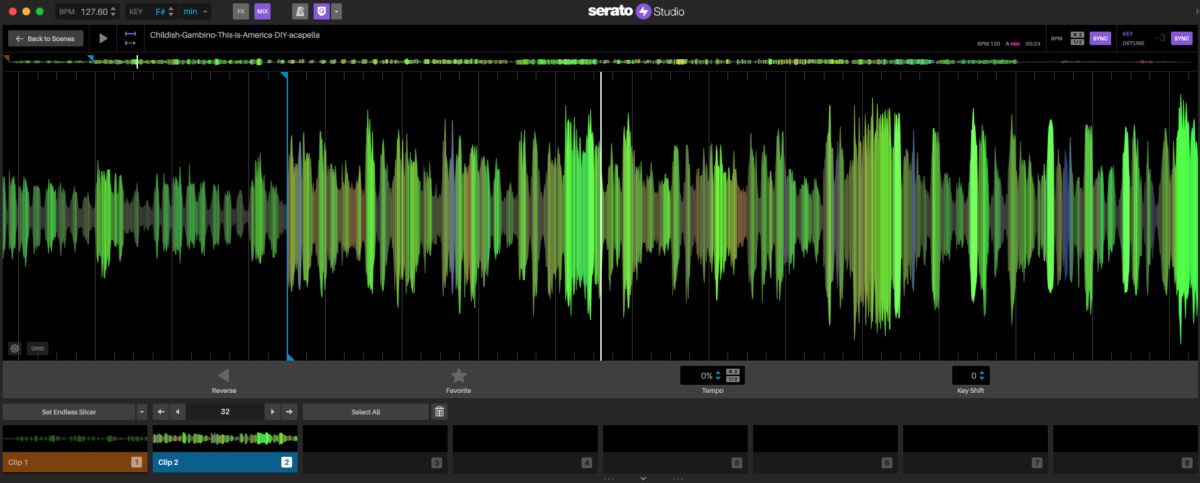Click the slice length value 32
The image size is (1200, 483).
pos(225,412)
